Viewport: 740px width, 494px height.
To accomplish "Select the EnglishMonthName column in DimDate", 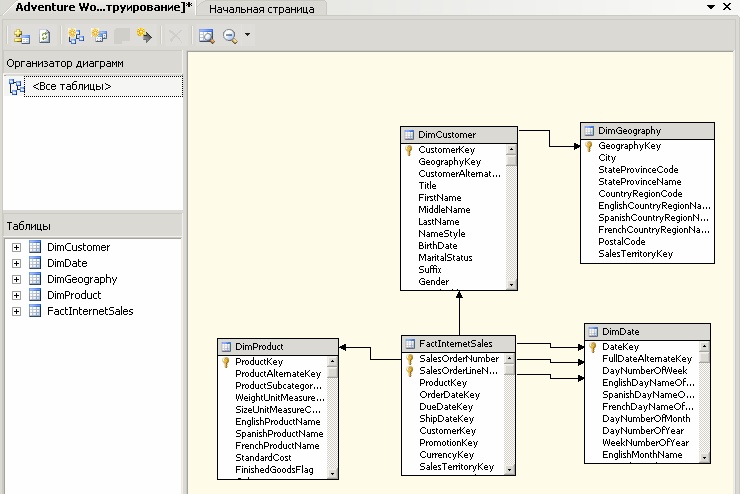I will pos(642,455).
